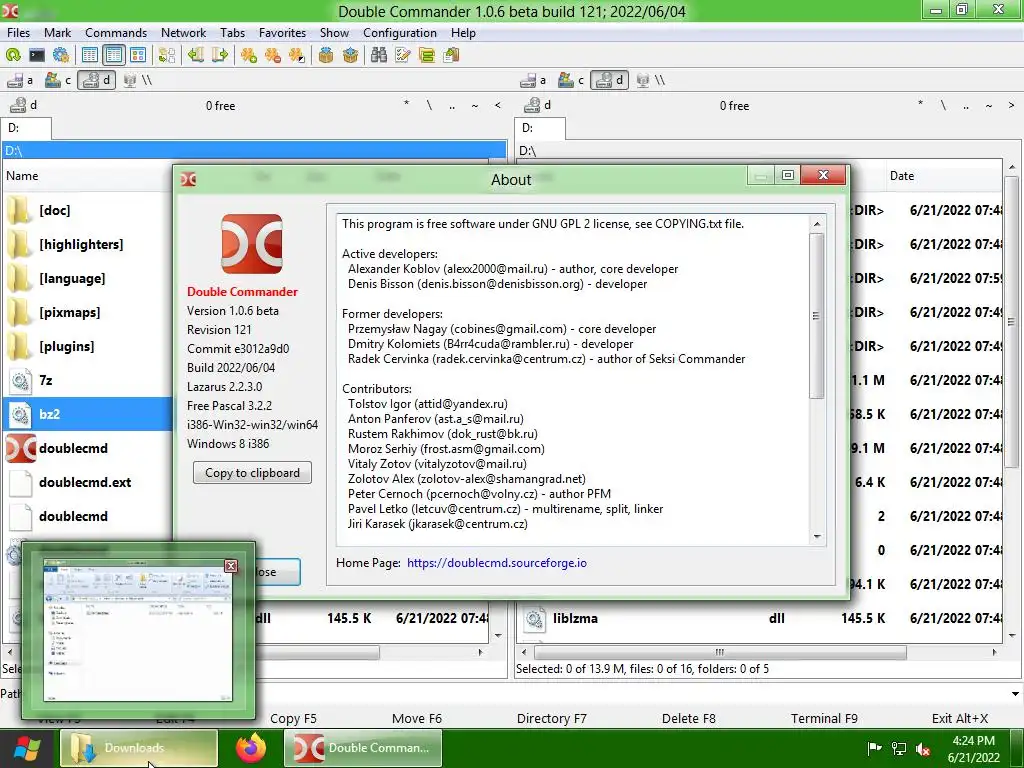Go to home directory in right panel
This screenshot has width=1024, height=768.
pos(989,105)
